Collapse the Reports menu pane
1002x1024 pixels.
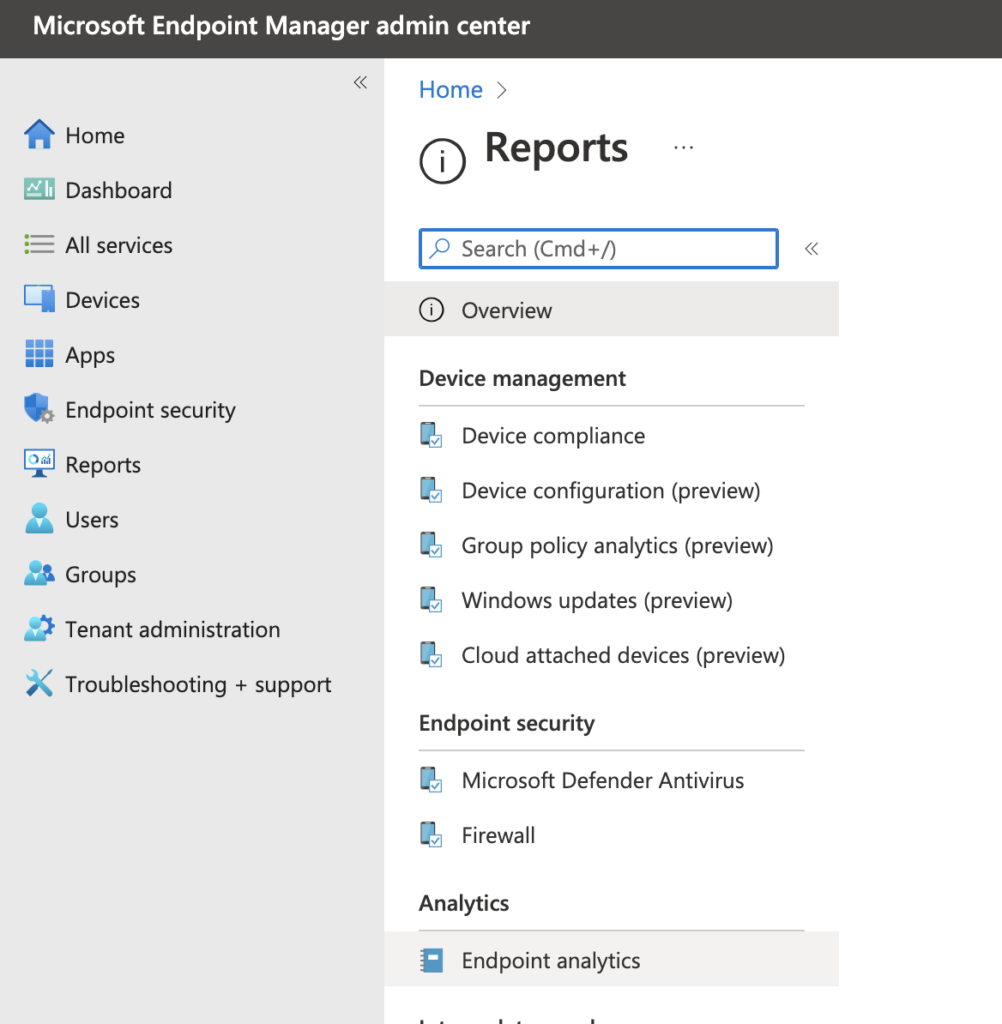click(811, 248)
